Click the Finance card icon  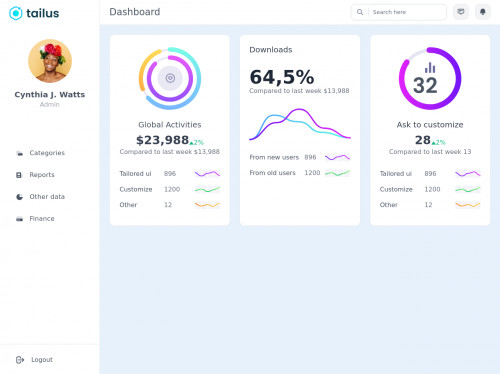coord(20,219)
